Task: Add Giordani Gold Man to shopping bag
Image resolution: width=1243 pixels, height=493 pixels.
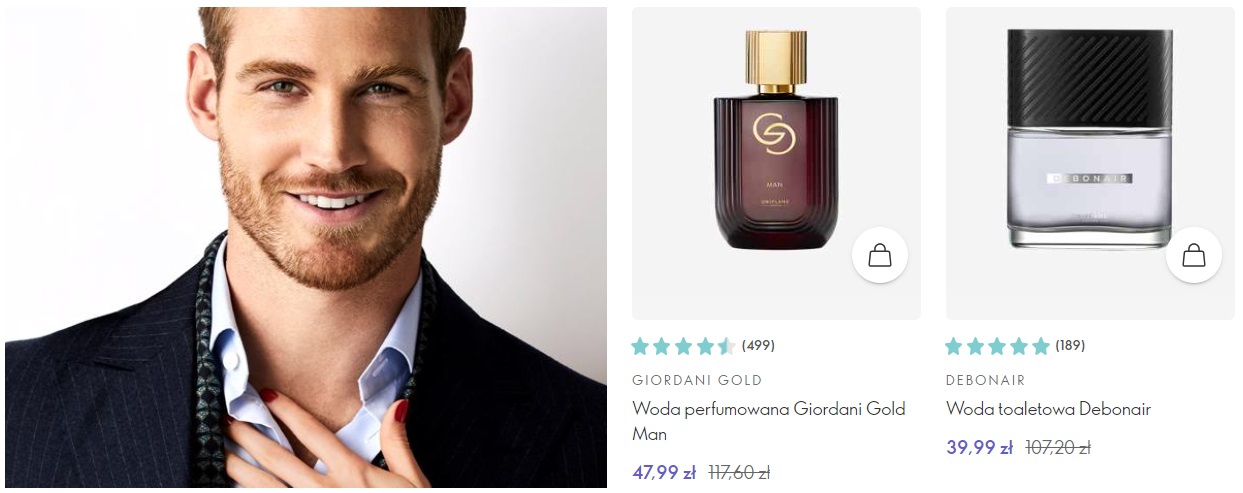Action: tap(880, 256)
